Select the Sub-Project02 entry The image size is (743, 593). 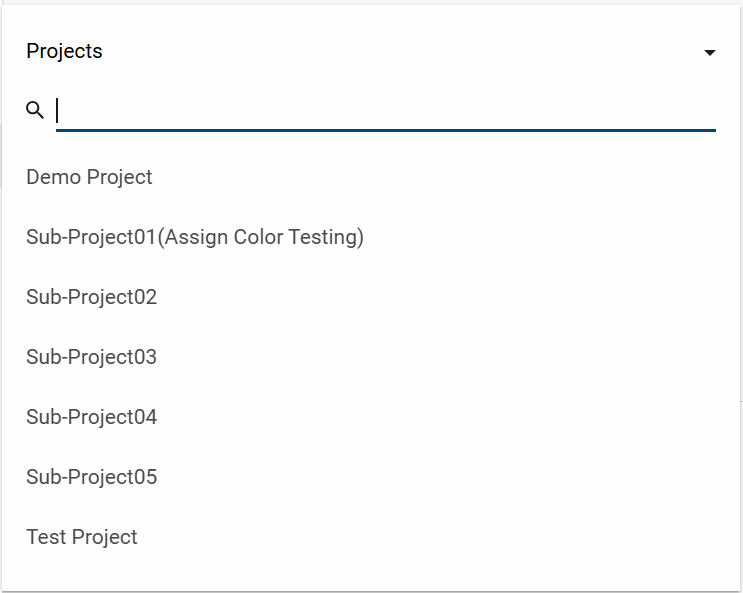pyautogui.click(x=92, y=297)
